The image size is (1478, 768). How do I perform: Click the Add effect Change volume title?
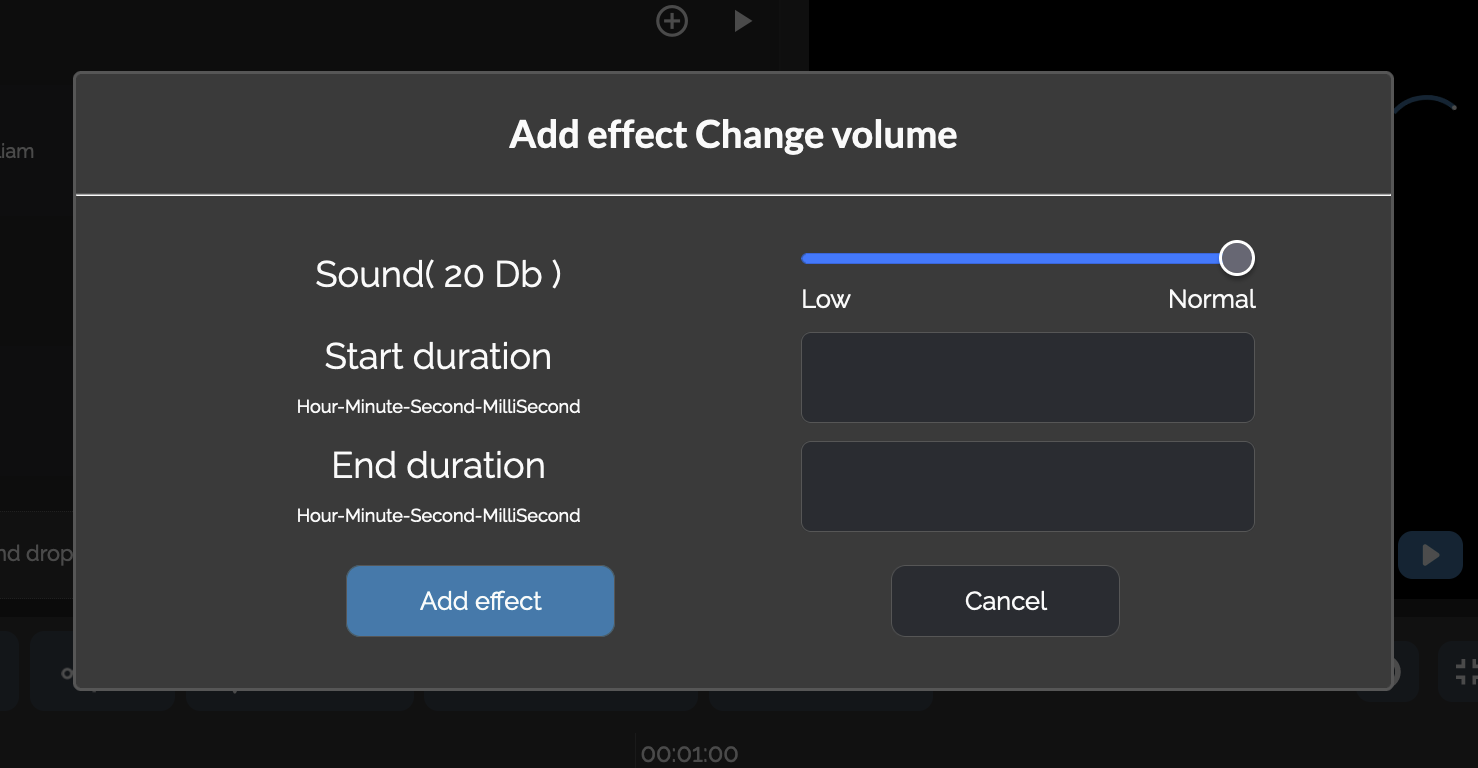point(733,134)
